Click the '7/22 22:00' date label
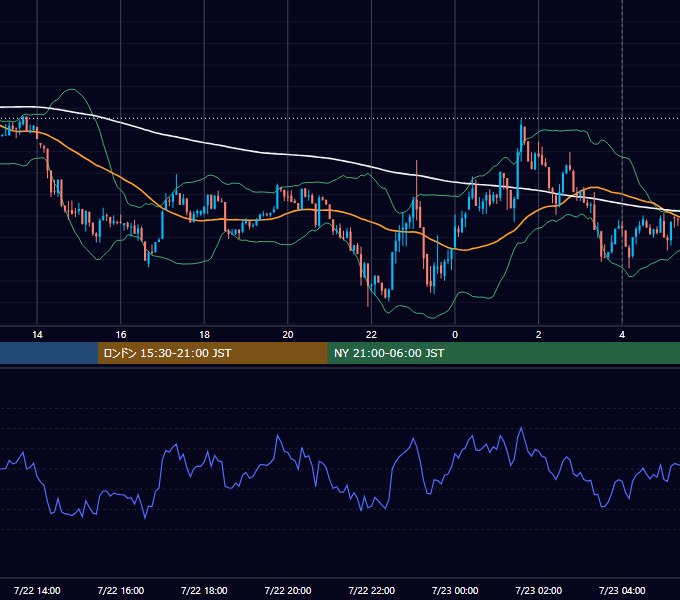The width and height of the screenshot is (680, 600). (x=372, y=590)
